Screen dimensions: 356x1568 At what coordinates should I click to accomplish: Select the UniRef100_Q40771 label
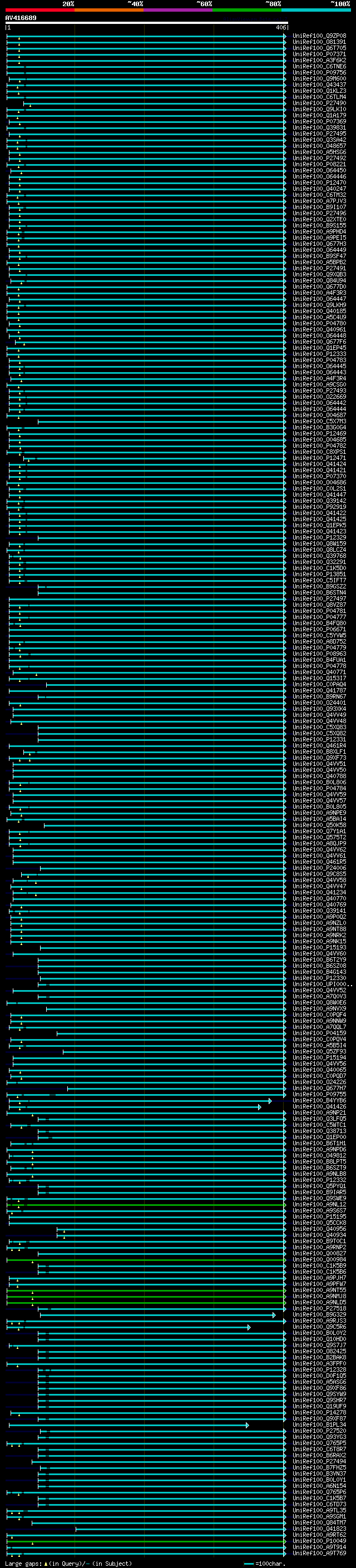point(319,672)
